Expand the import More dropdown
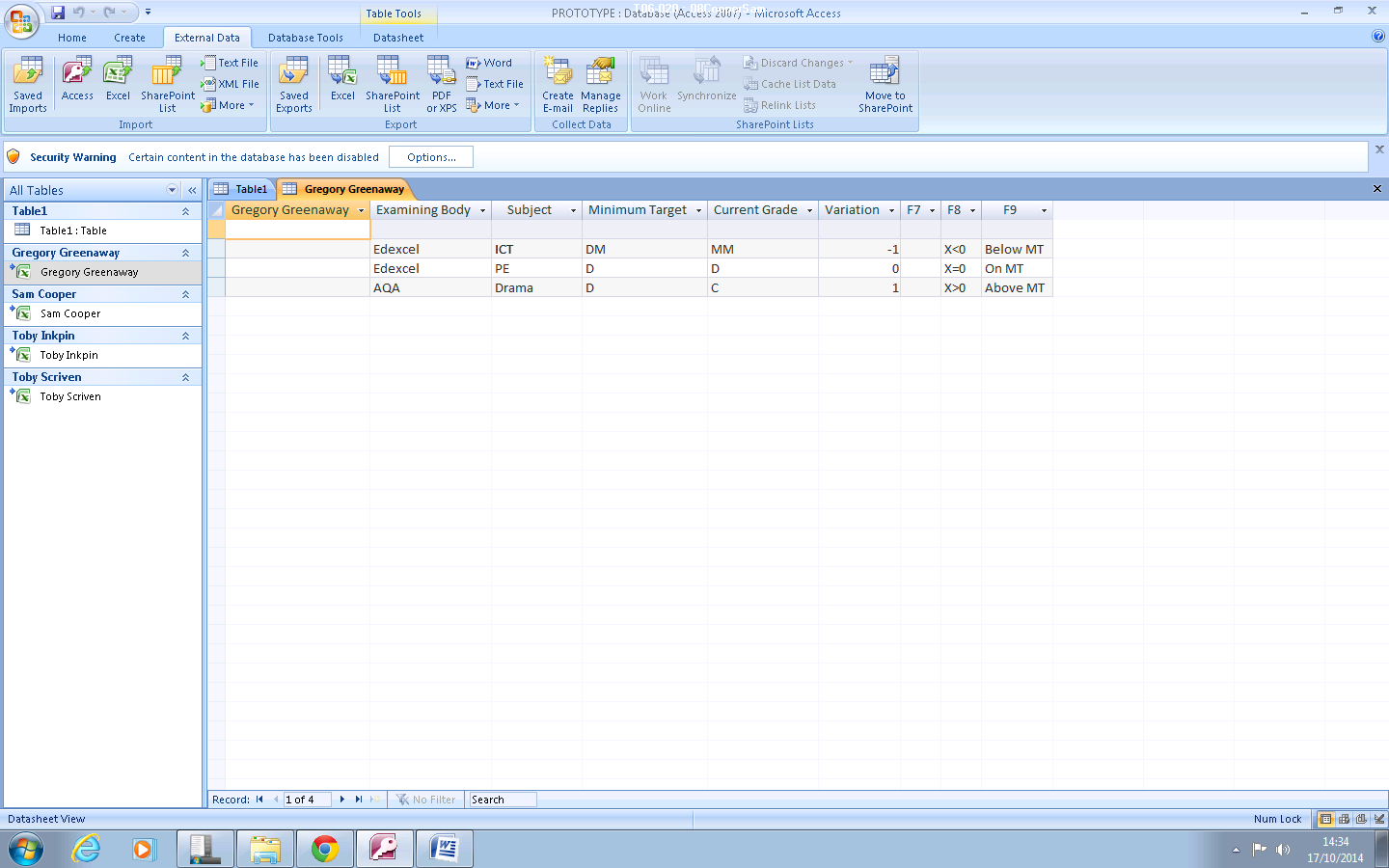The width and height of the screenshot is (1389, 868). click(229, 105)
